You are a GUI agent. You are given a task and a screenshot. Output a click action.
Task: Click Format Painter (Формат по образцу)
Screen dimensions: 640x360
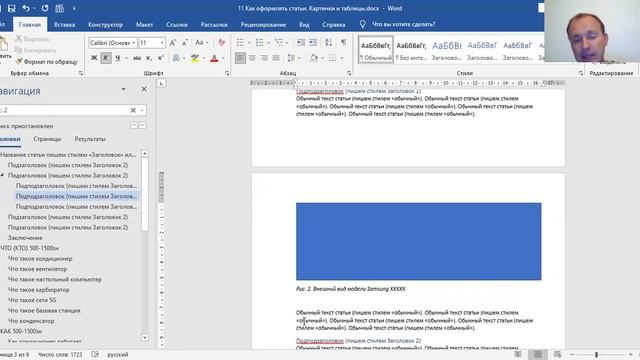46,62
